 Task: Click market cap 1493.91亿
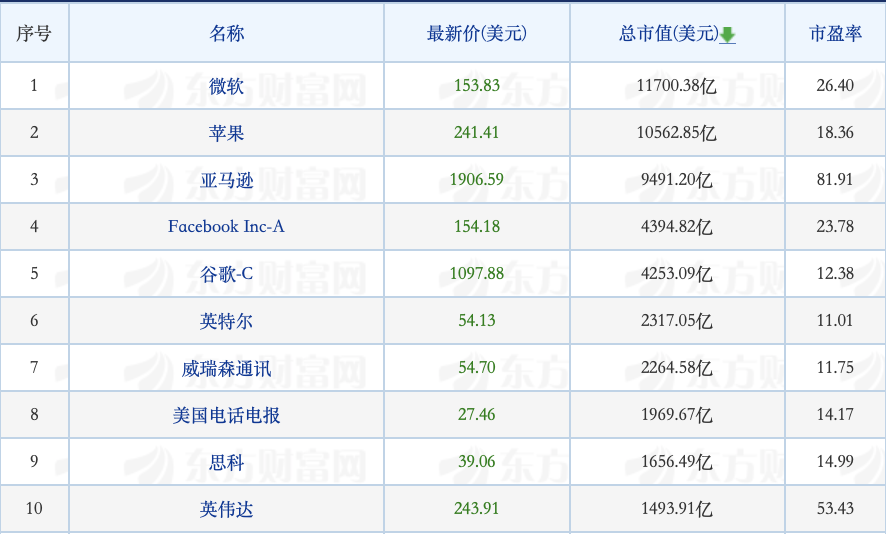676,509
